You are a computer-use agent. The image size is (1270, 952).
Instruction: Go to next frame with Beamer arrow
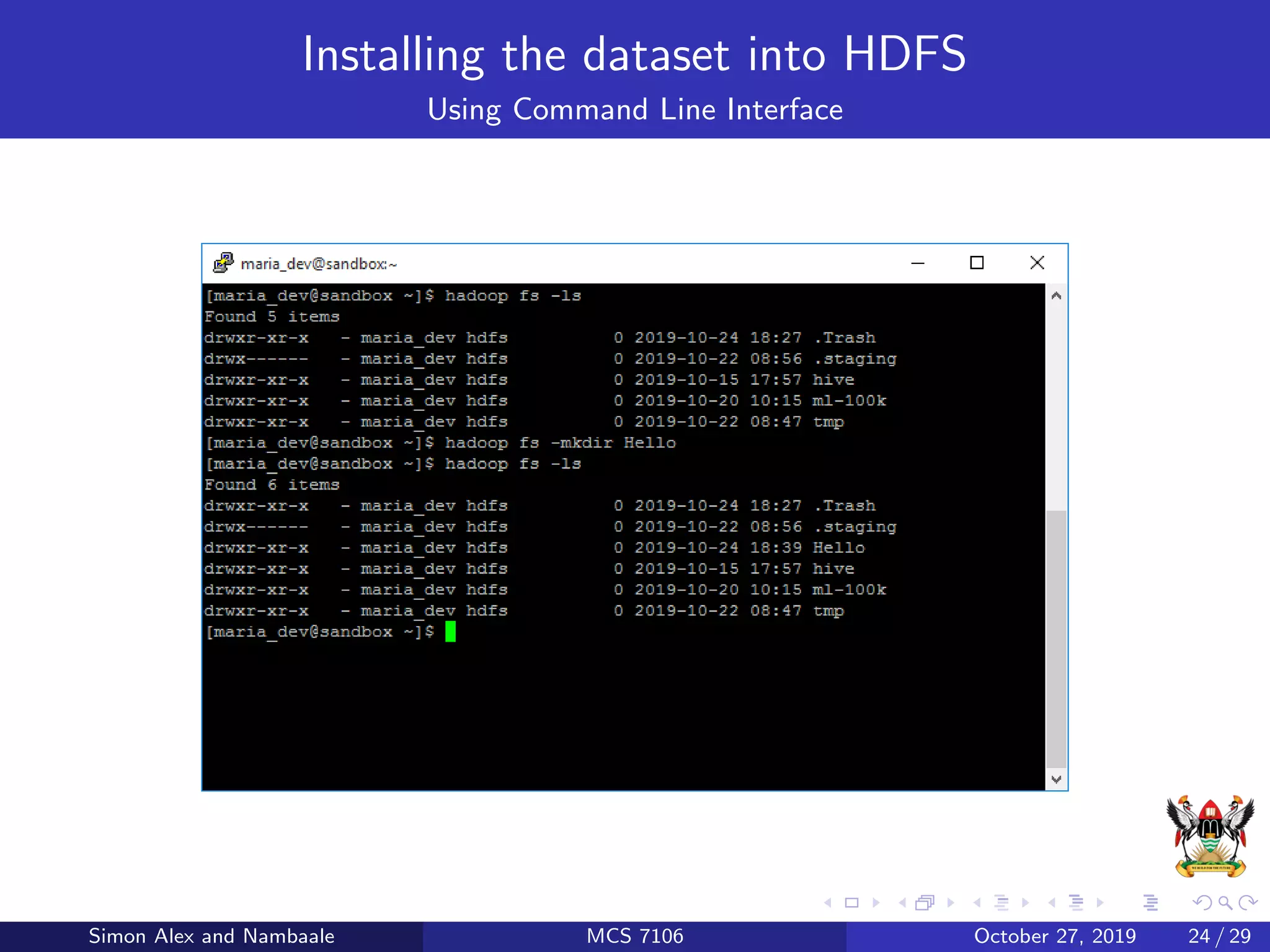(x=950, y=903)
